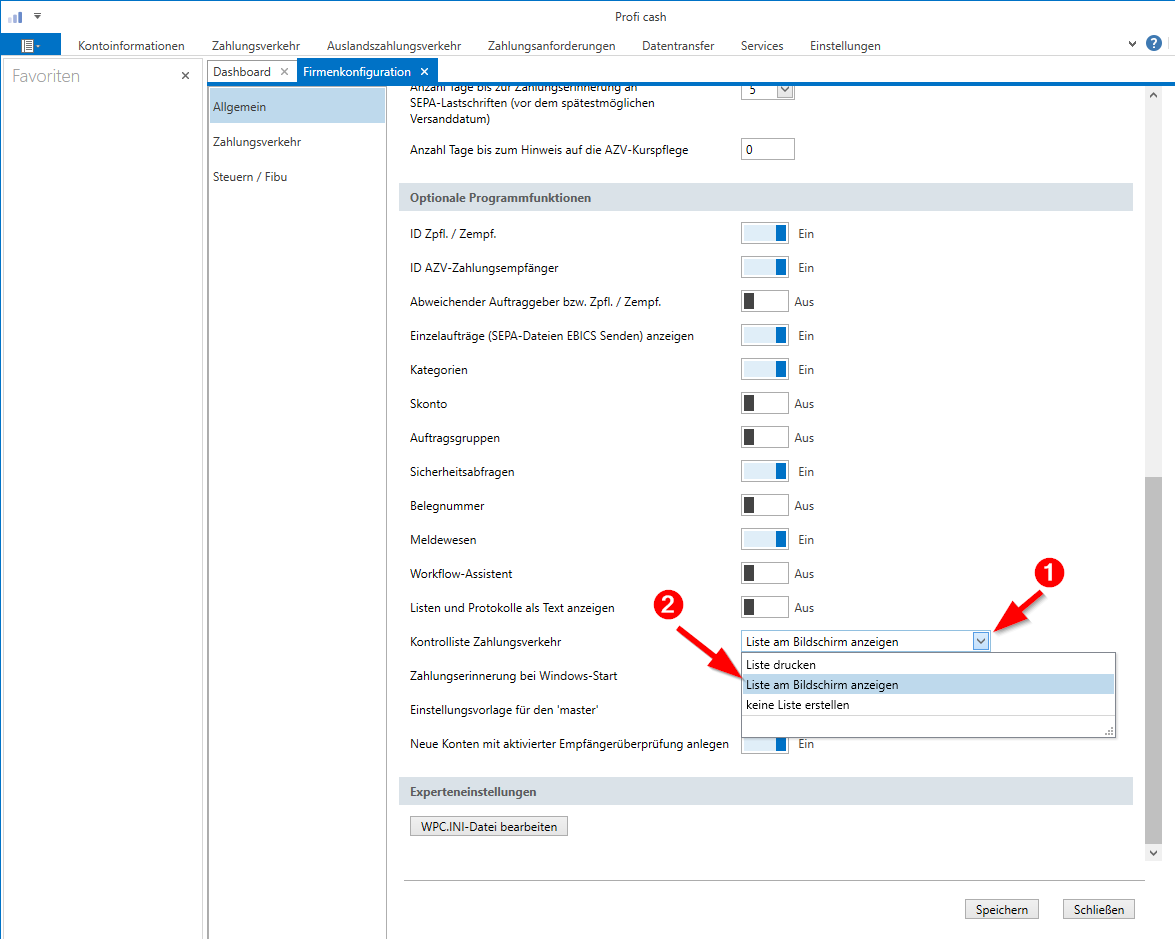
Task: Close the Firmenkonfiguration tab
Action: 424,72
